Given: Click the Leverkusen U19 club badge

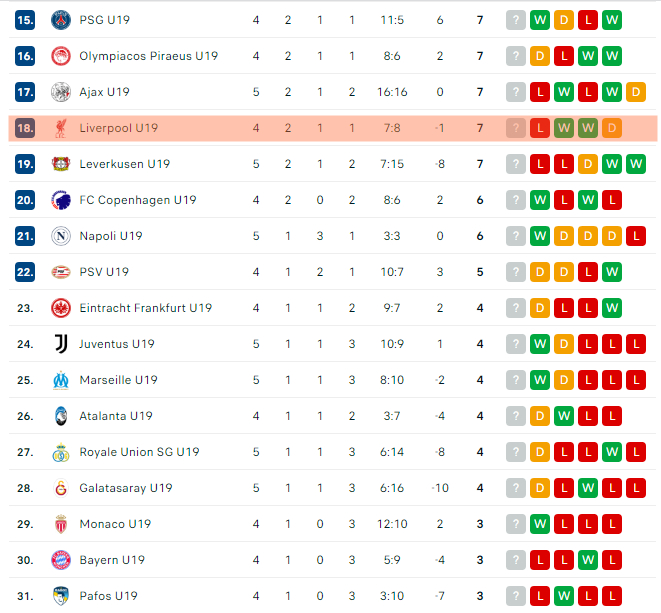Looking at the screenshot, I should point(60,164).
